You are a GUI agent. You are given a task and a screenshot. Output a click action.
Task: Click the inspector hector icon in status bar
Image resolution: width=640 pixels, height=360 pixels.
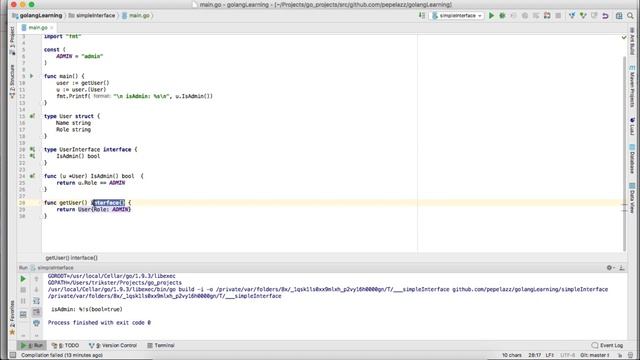631,355
